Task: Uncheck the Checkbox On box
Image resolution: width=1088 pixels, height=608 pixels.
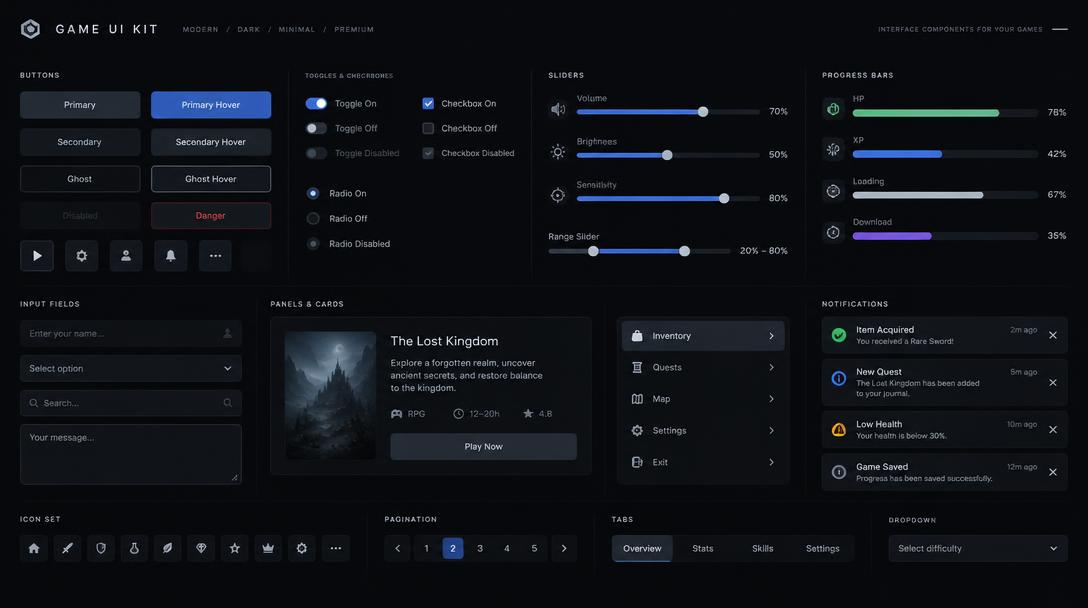Action: [x=428, y=103]
